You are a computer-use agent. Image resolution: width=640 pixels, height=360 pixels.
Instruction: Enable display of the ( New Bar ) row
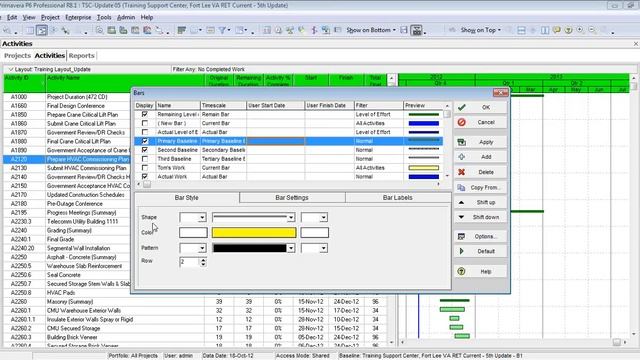click(x=144, y=123)
